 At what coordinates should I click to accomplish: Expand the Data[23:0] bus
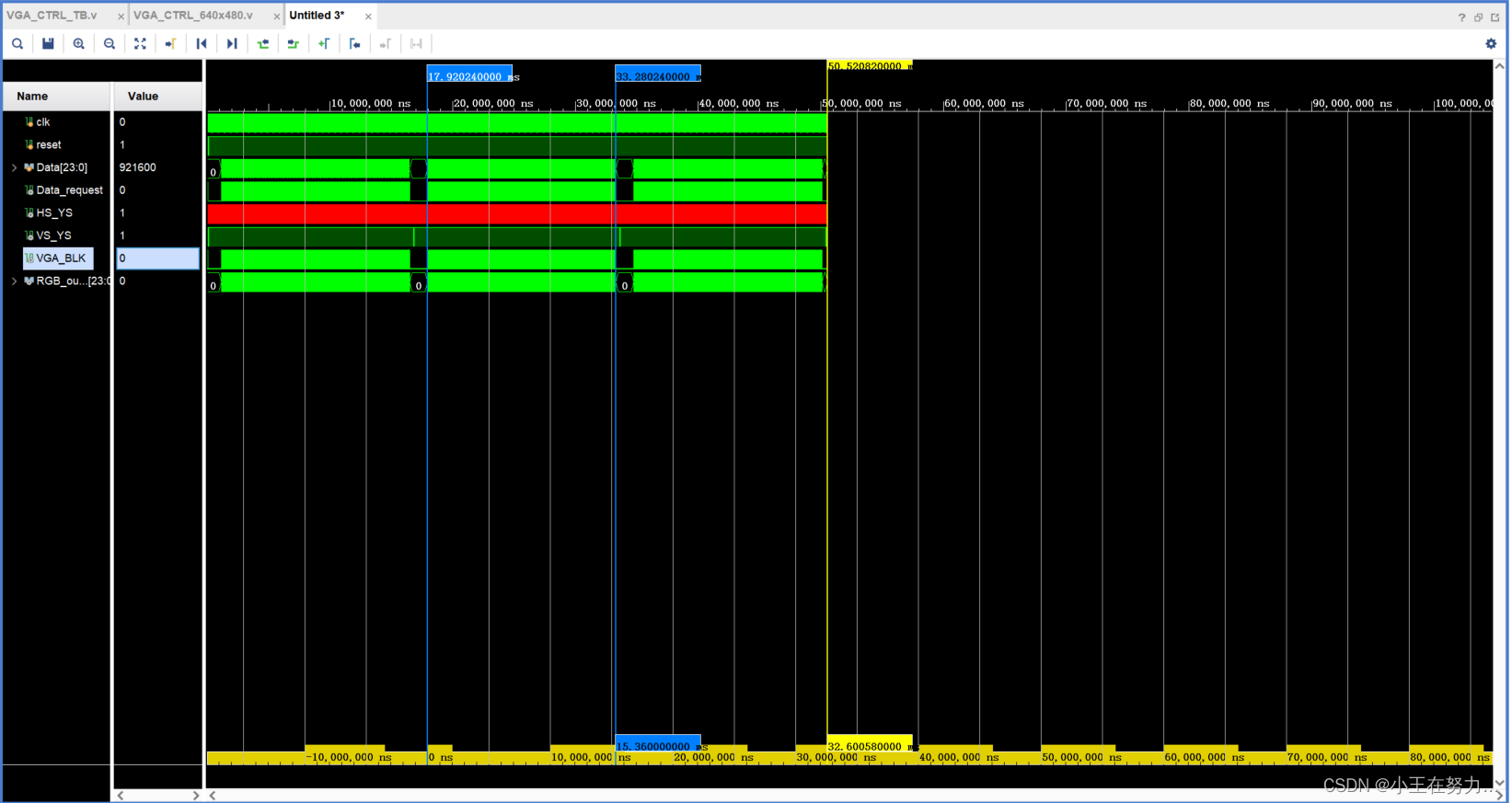coord(14,167)
